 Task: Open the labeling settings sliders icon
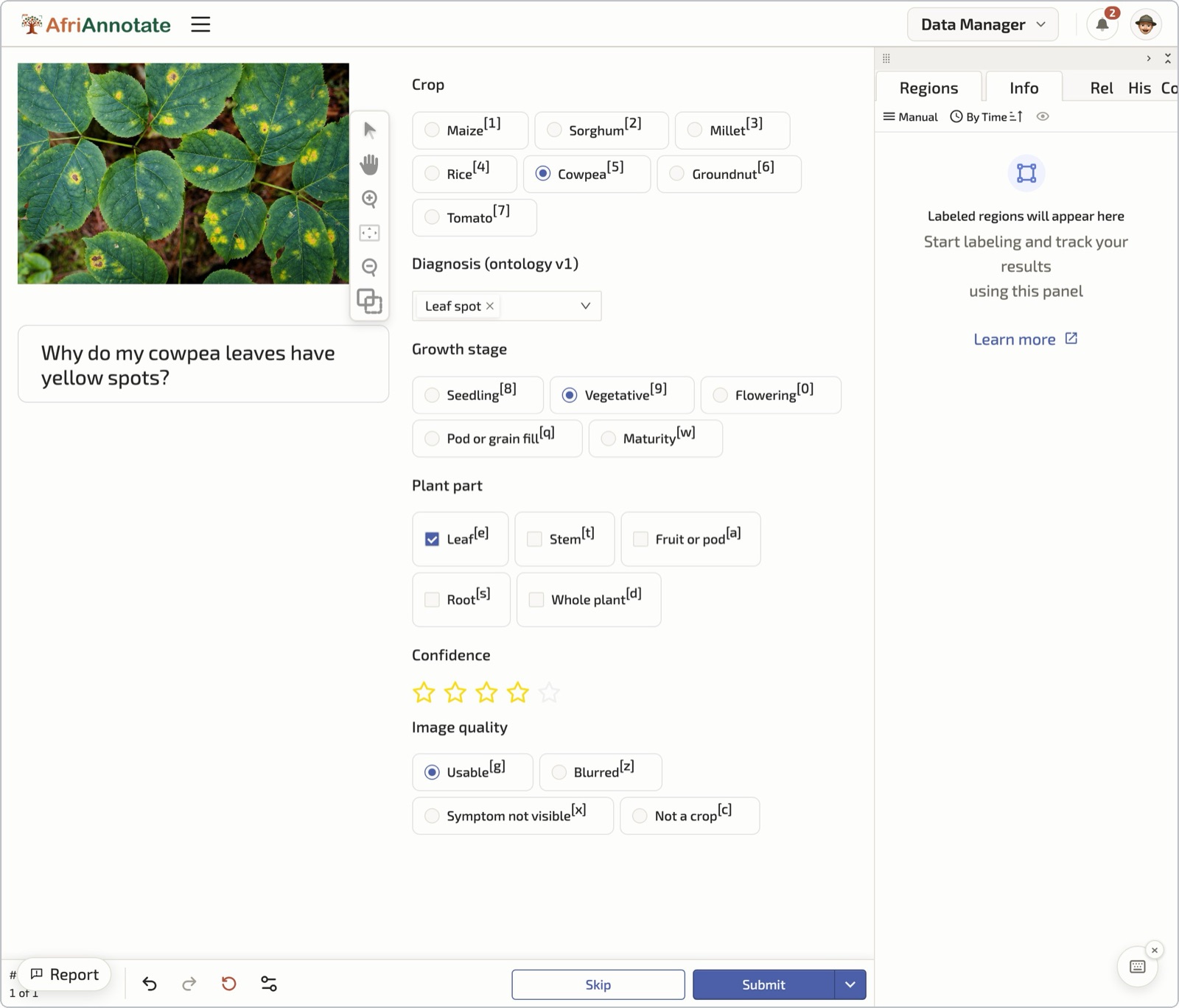pyautogui.click(x=269, y=984)
